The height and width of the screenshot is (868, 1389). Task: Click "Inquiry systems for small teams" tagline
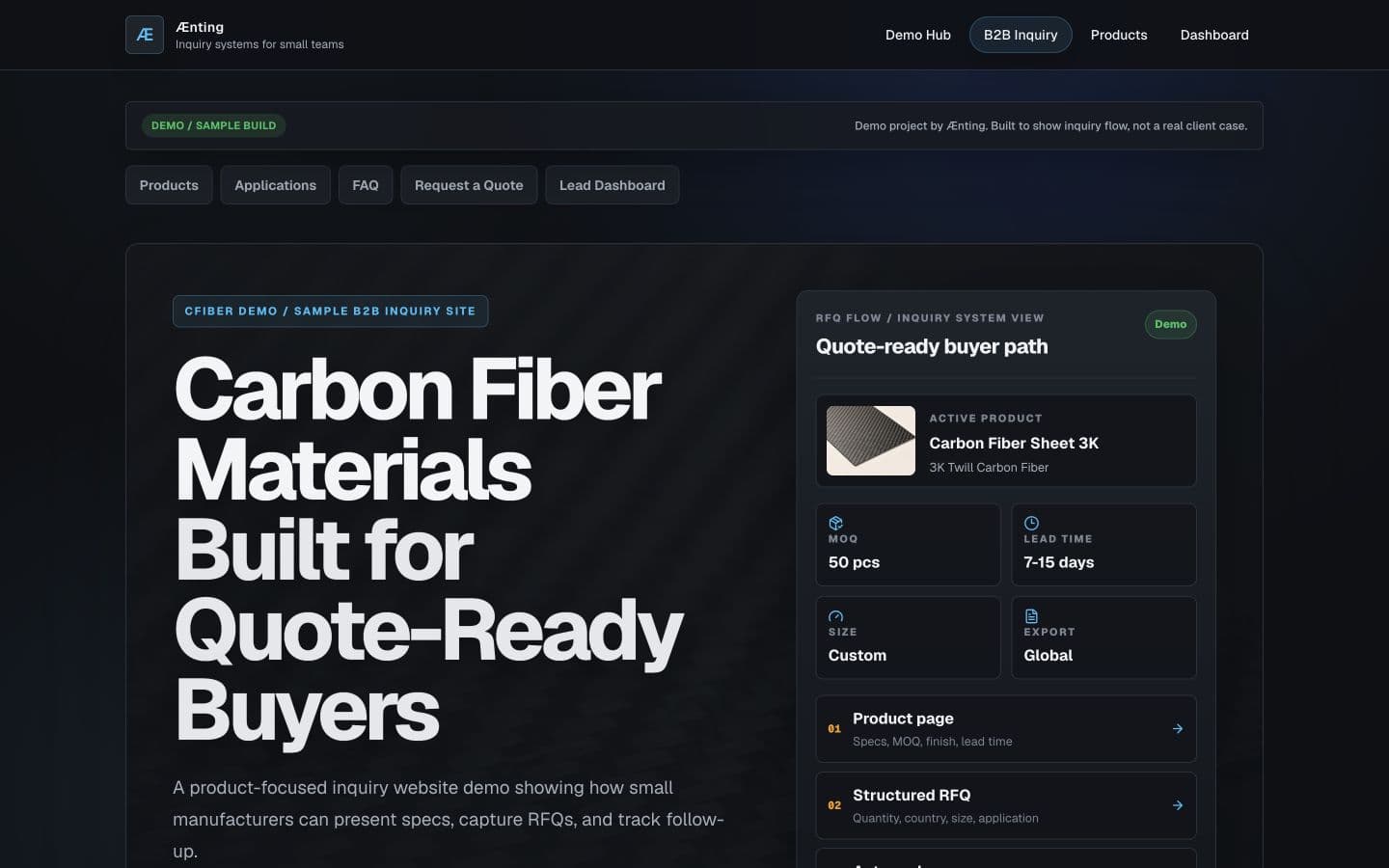pyautogui.click(x=259, y=44)
